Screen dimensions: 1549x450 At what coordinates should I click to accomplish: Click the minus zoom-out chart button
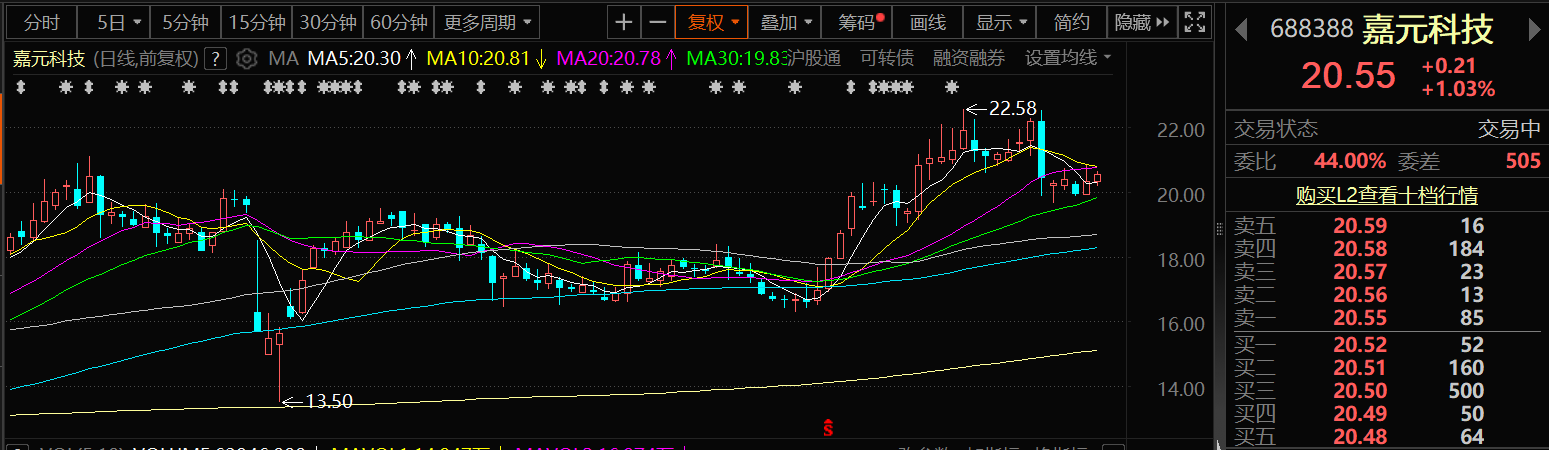[657, 22]
